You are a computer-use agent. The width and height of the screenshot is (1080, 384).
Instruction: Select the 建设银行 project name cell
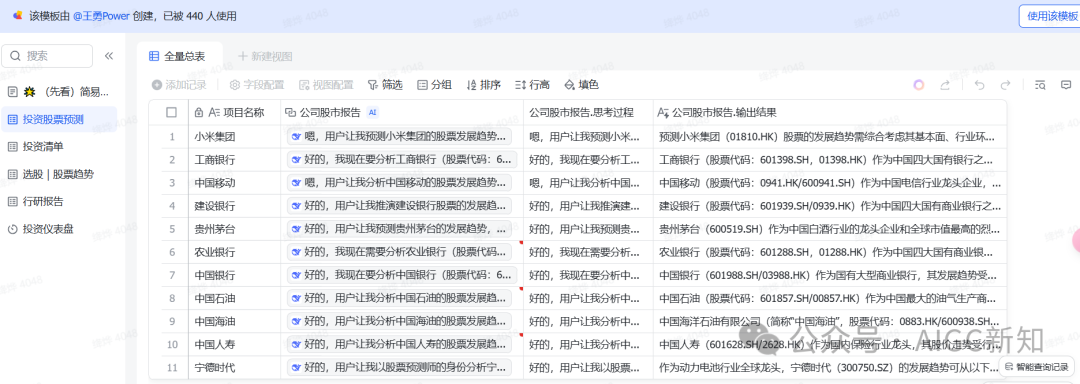[x=234, y=206]
